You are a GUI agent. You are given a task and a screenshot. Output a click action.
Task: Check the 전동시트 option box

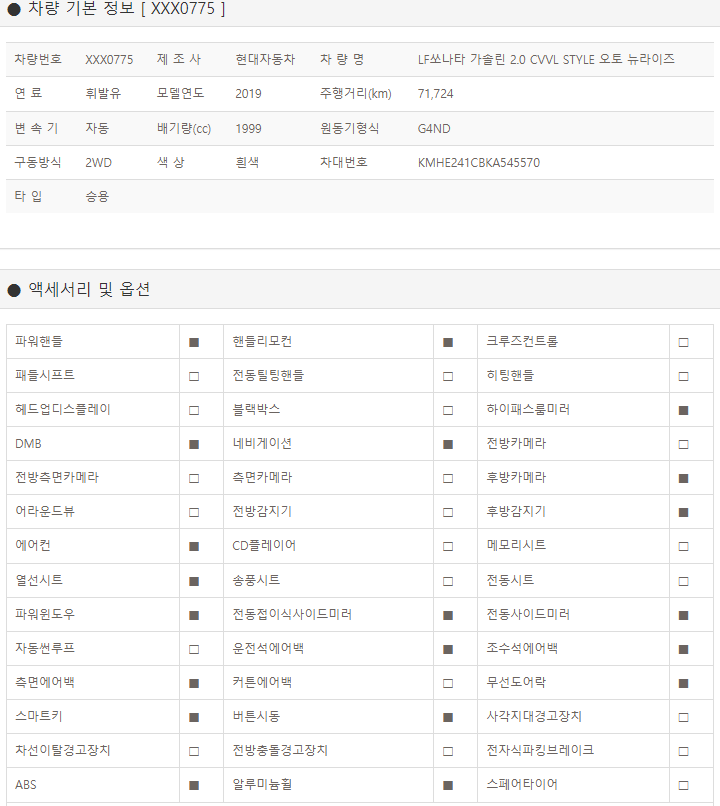[x=684, y=581]
